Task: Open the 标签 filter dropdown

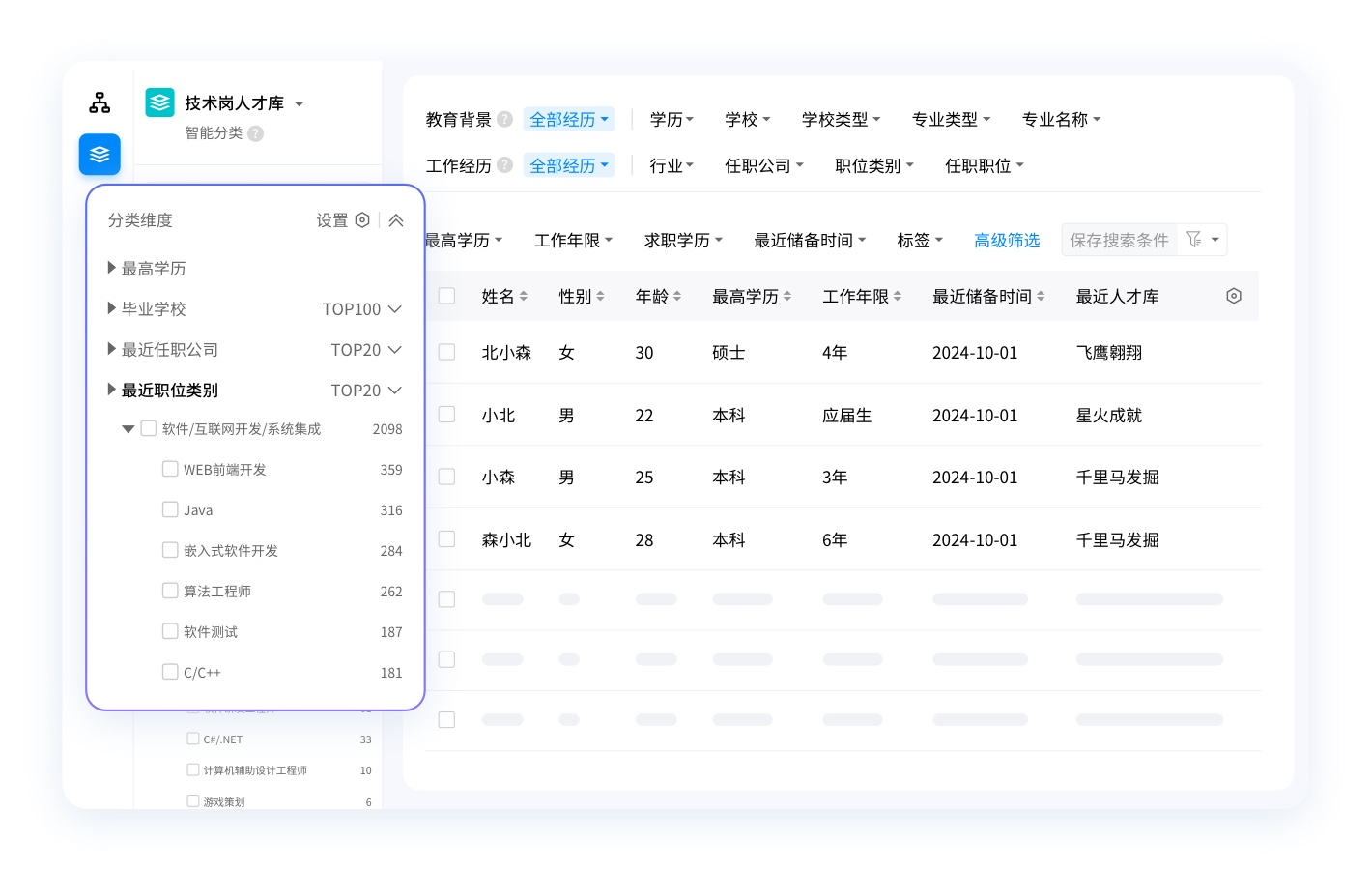Action: [x=920, y=240]
